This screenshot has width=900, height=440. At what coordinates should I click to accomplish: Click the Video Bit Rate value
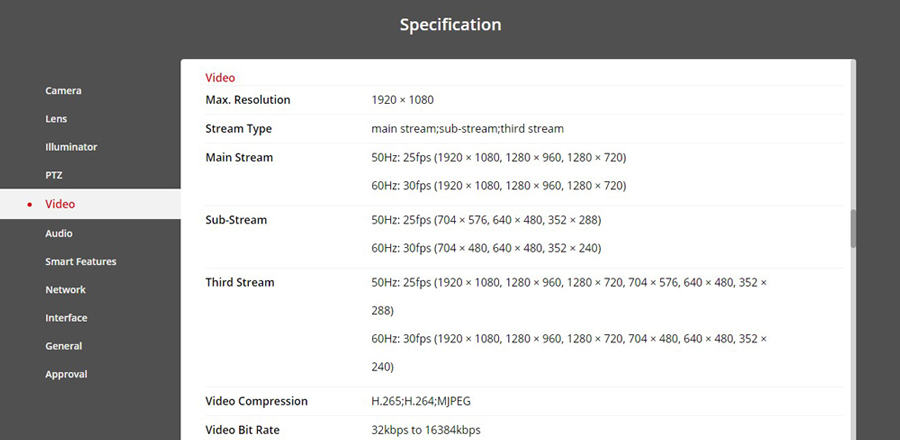(x=425, y=430)
